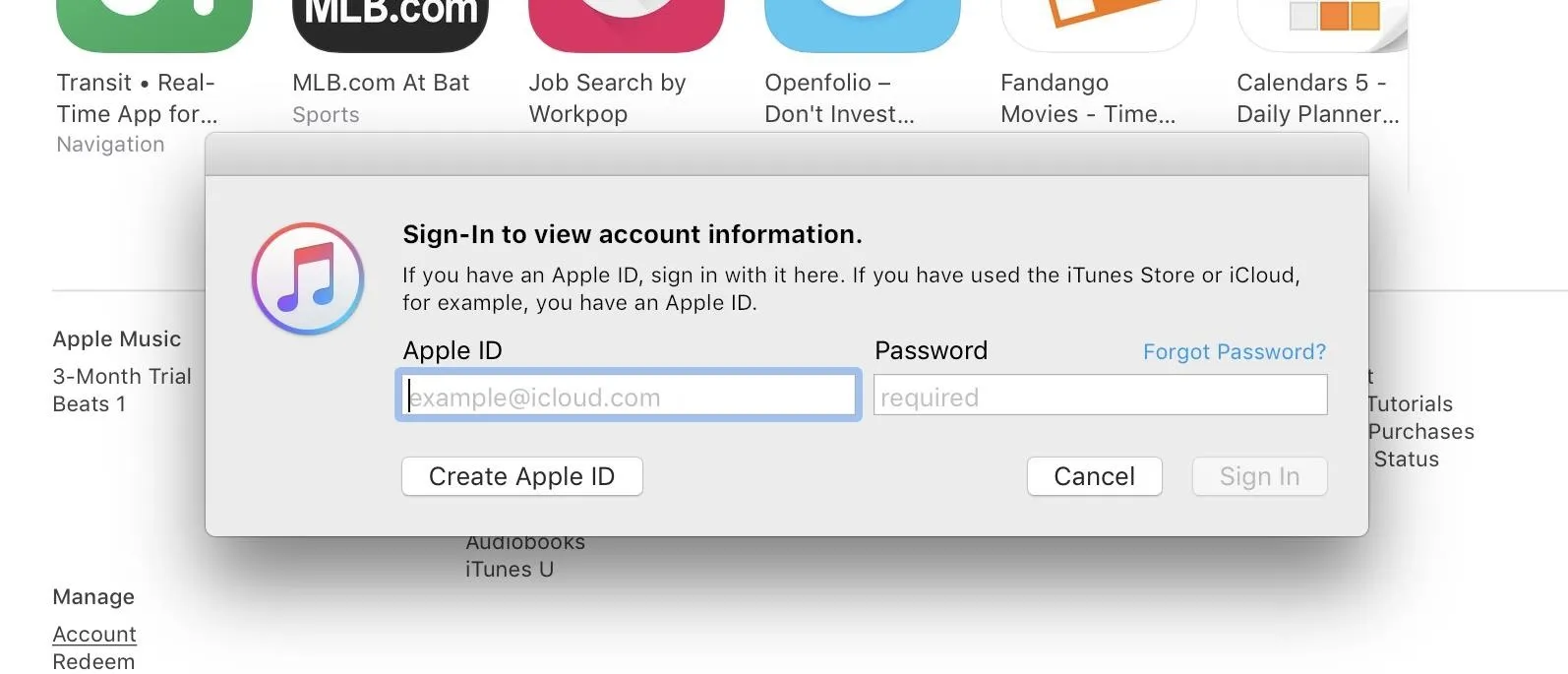Click into the Password field
Screen dimensions: 1568x674
[1100, 397]
